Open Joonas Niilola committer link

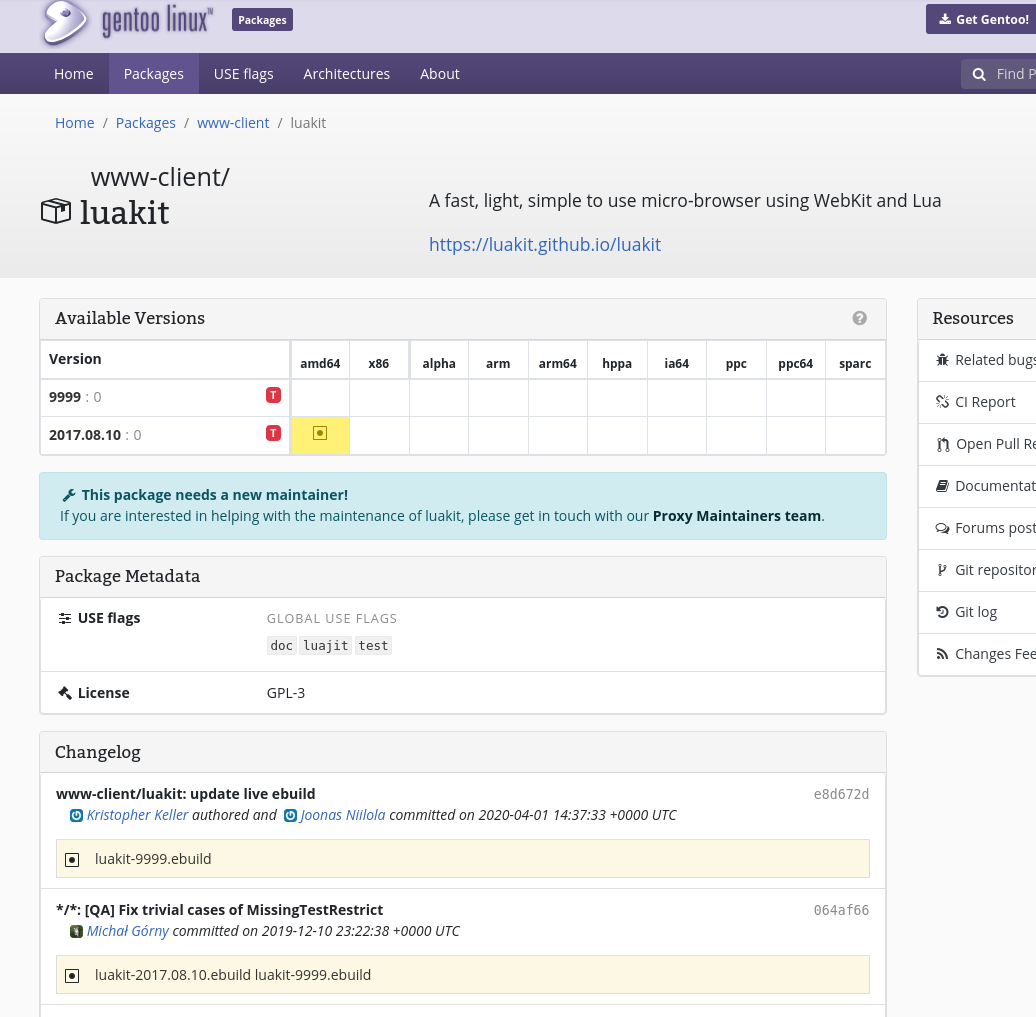342,815
